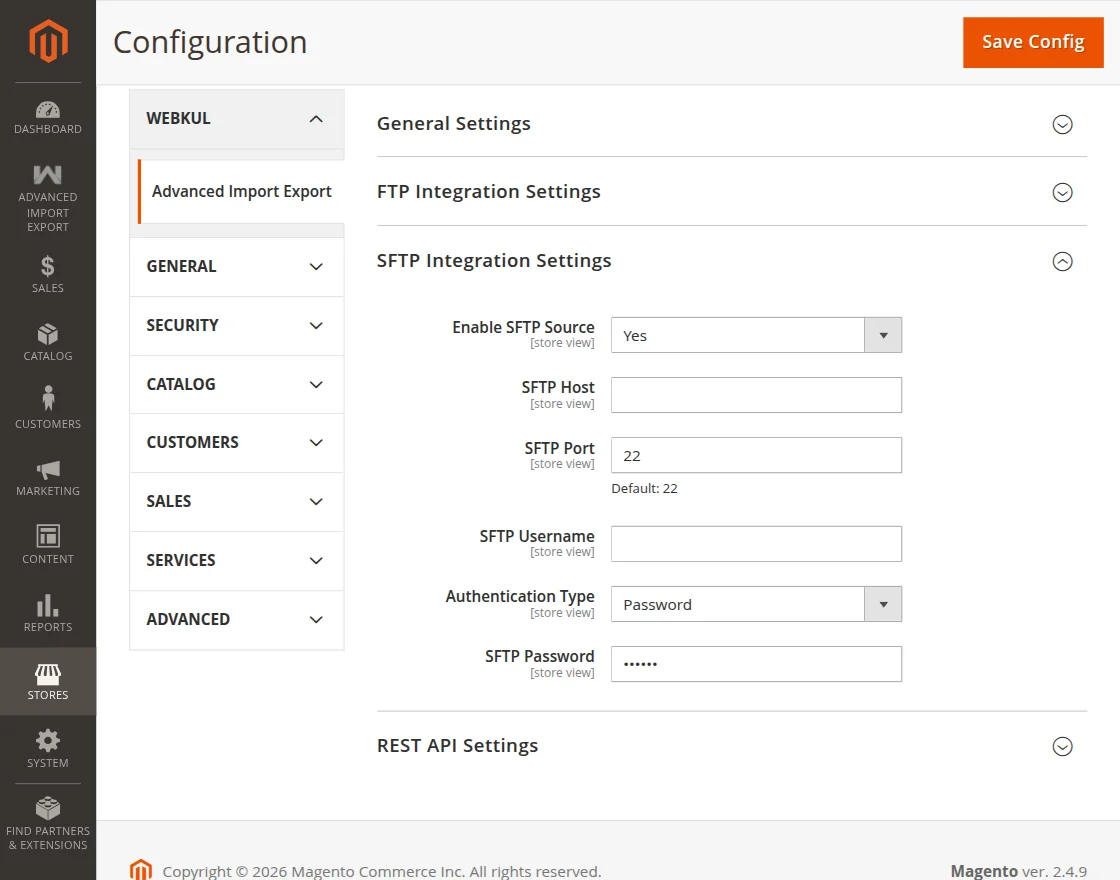Open the Catalog sidebar menu
The width and height of the screenshot is (1120, 880).
(x=48, y=342)
